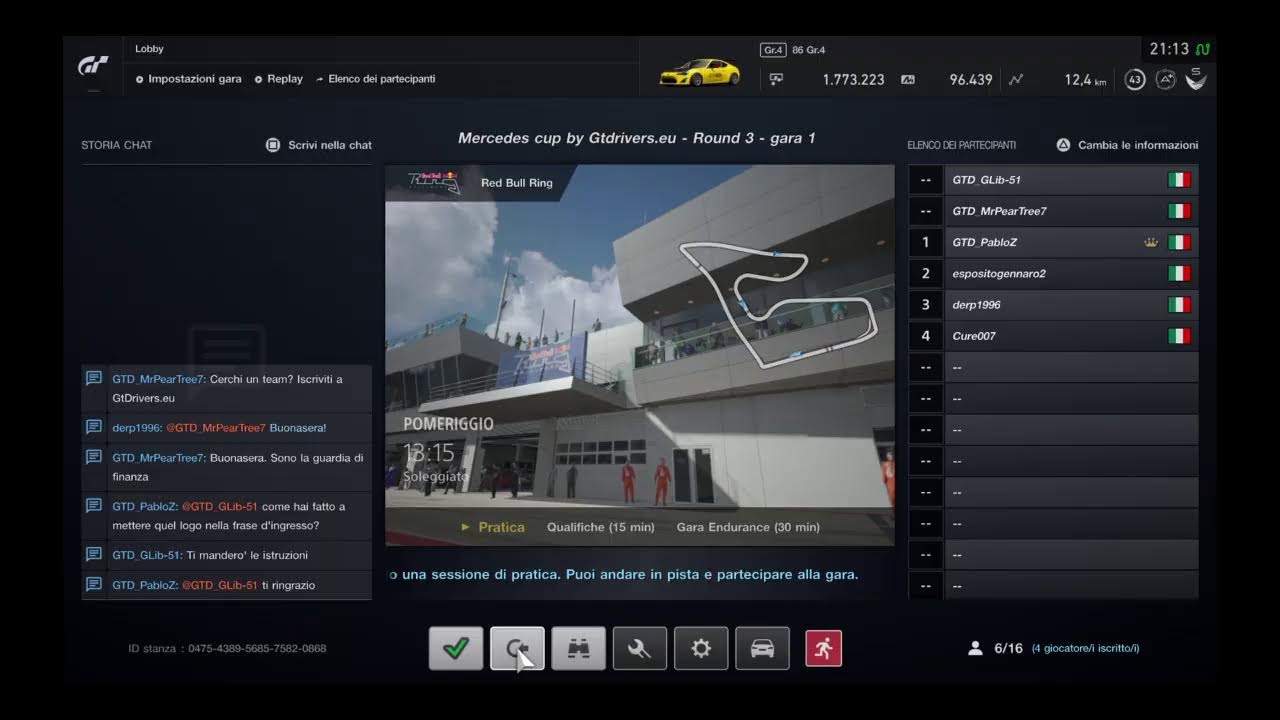Click the green checkmark ready button
The width and height of the screenshot is (1280, 720).
point(456,648)
